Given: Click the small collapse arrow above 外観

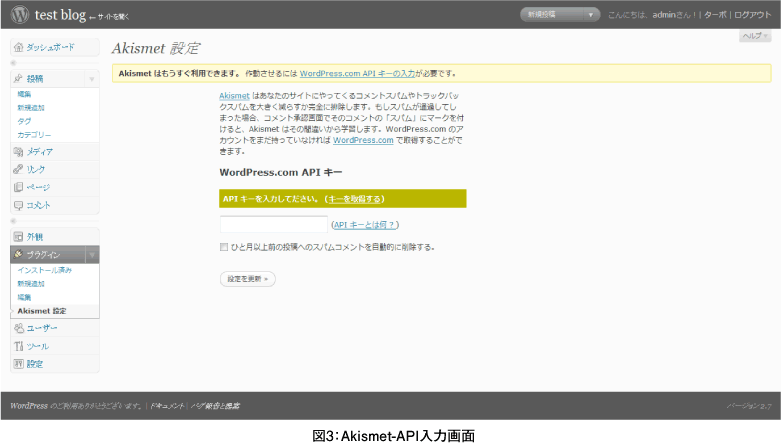Looking at the screenshot, I should click(x=13, y=221).
